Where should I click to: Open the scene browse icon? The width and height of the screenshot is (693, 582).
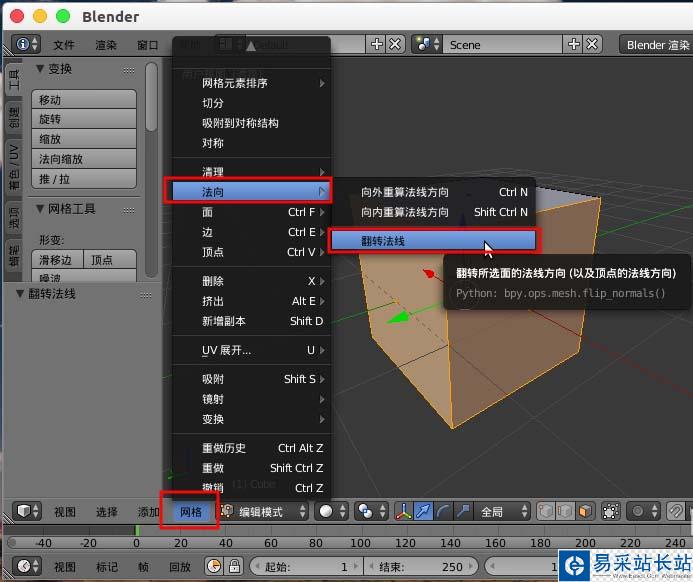[x=427, y=44]
